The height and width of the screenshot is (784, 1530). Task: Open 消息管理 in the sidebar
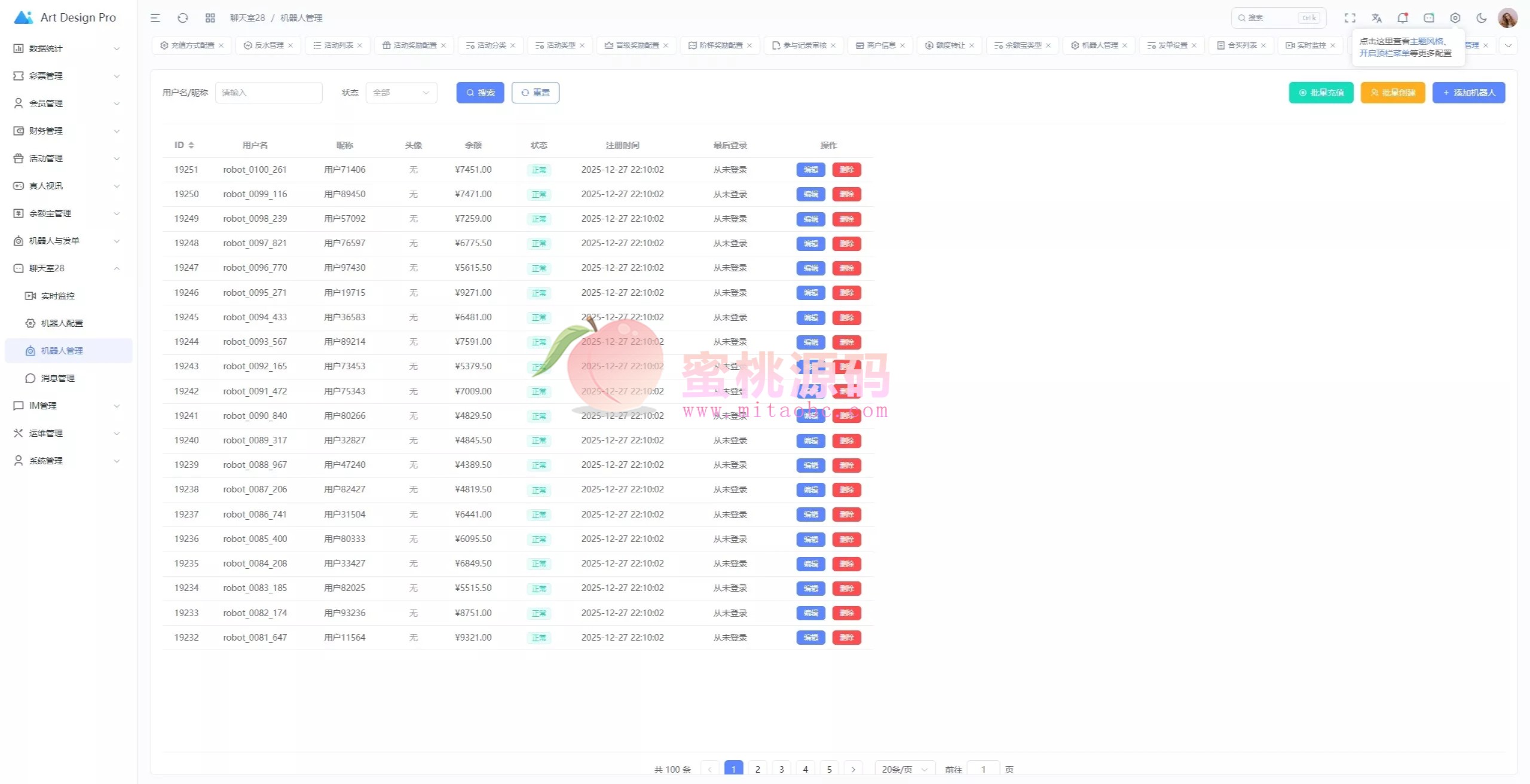point(57,378)
